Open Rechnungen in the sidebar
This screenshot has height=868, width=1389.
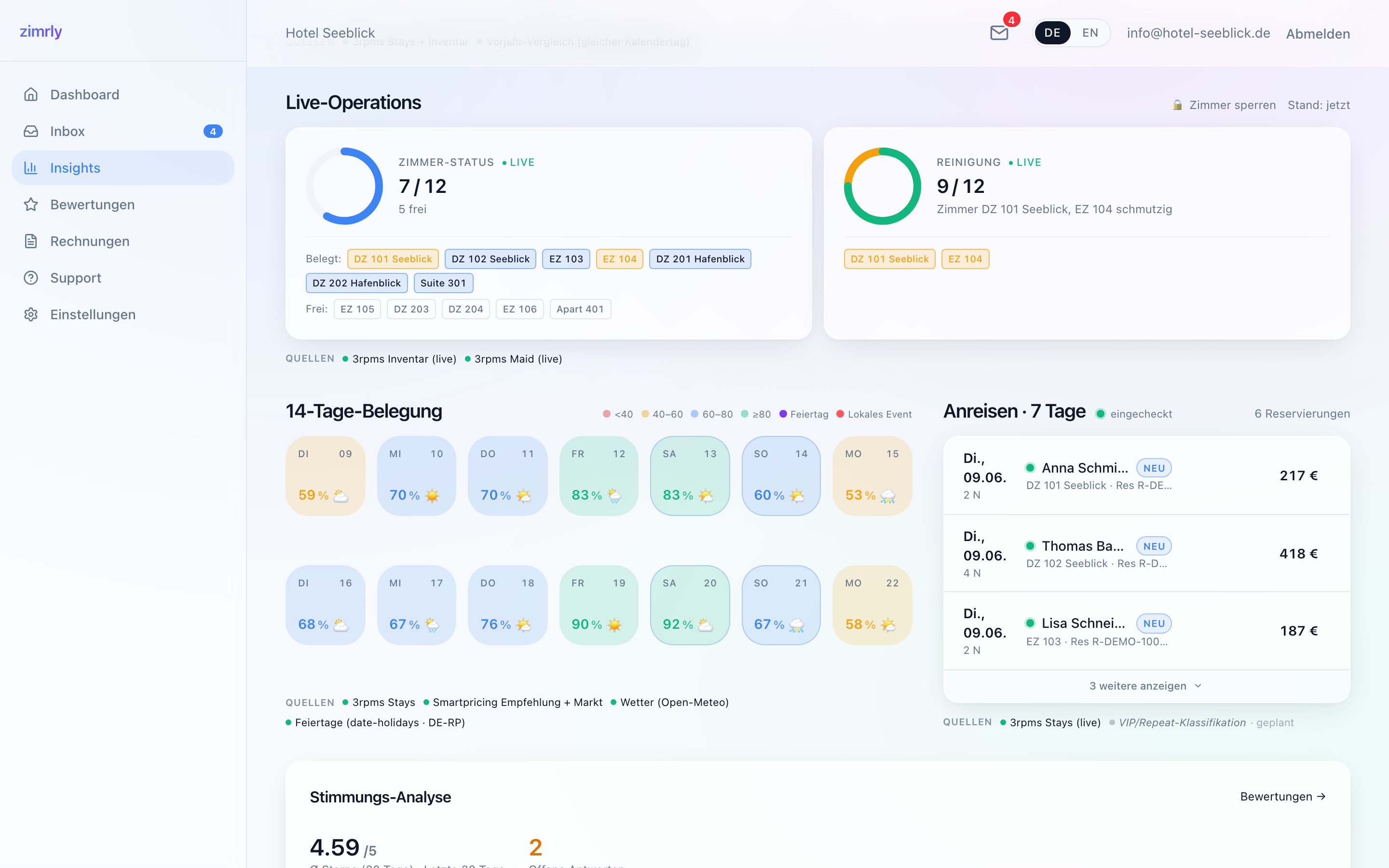tap(123, 241)
